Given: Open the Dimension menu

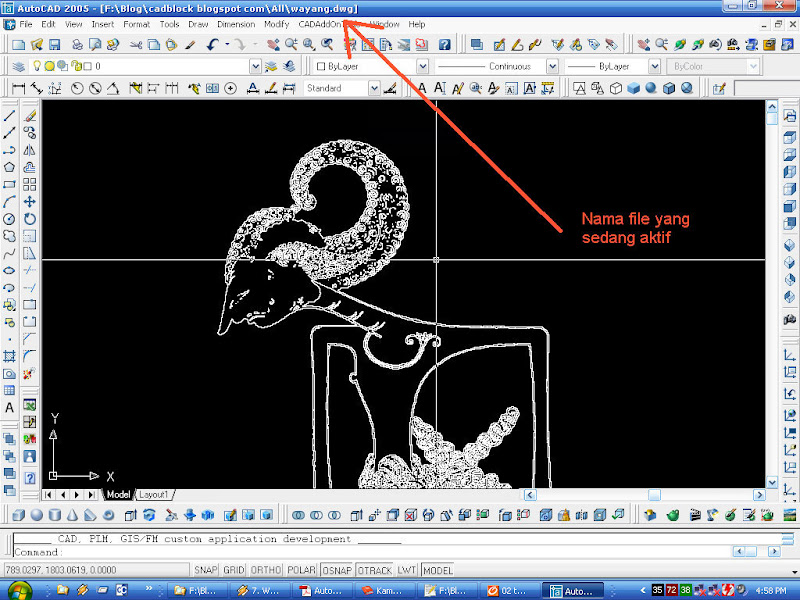Looking at the screenshot, I should point(236,24).
